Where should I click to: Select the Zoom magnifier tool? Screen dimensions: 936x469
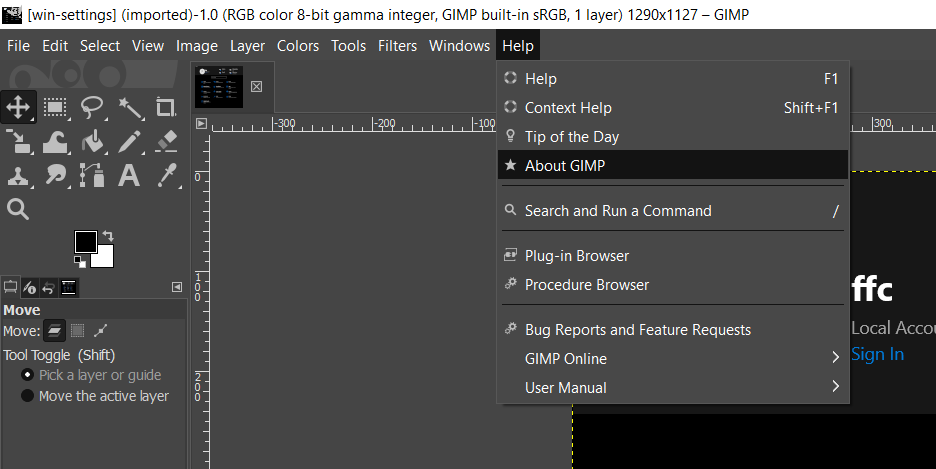click(x=18, y=209)
